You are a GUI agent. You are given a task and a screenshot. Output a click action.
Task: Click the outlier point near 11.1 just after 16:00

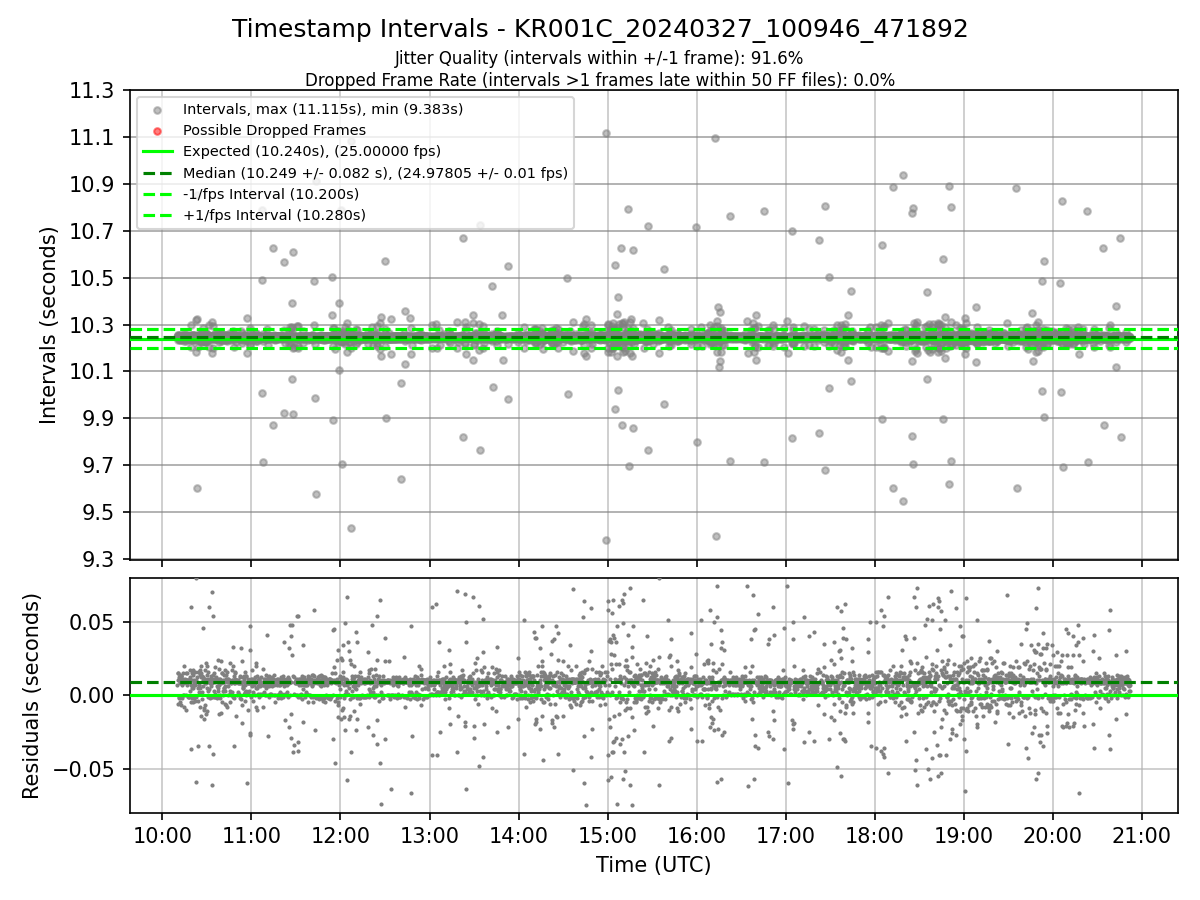point(715,138)
